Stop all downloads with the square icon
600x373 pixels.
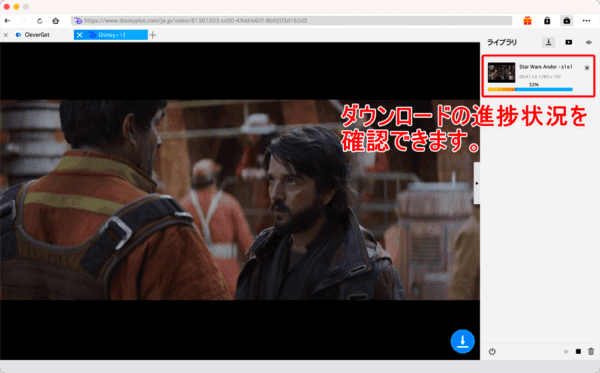pos(578,351)
